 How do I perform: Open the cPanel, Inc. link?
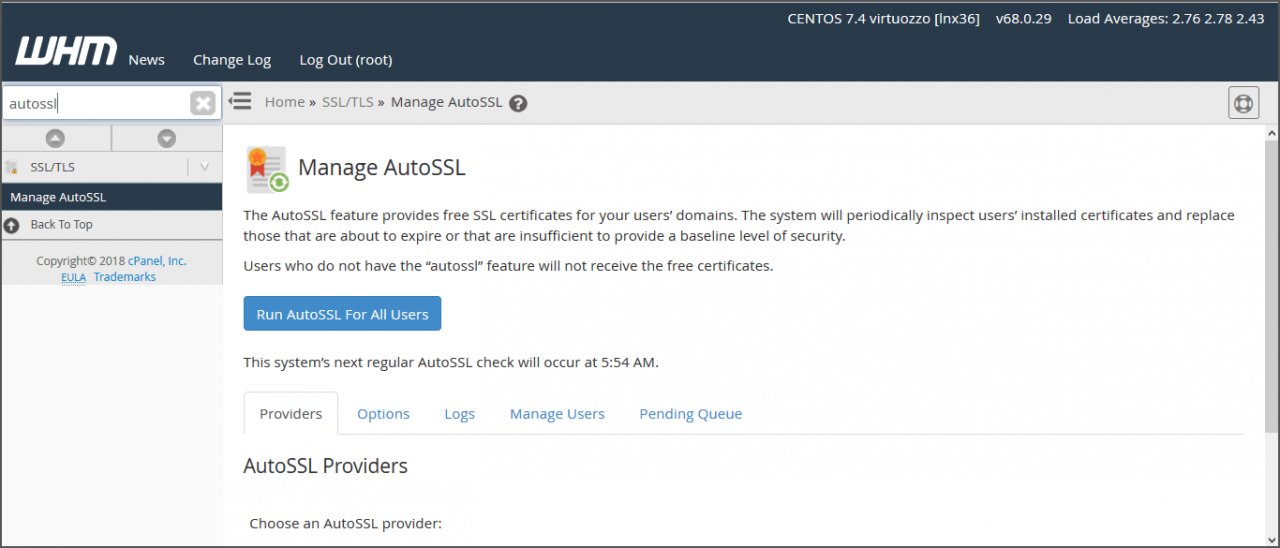[157, 261]
